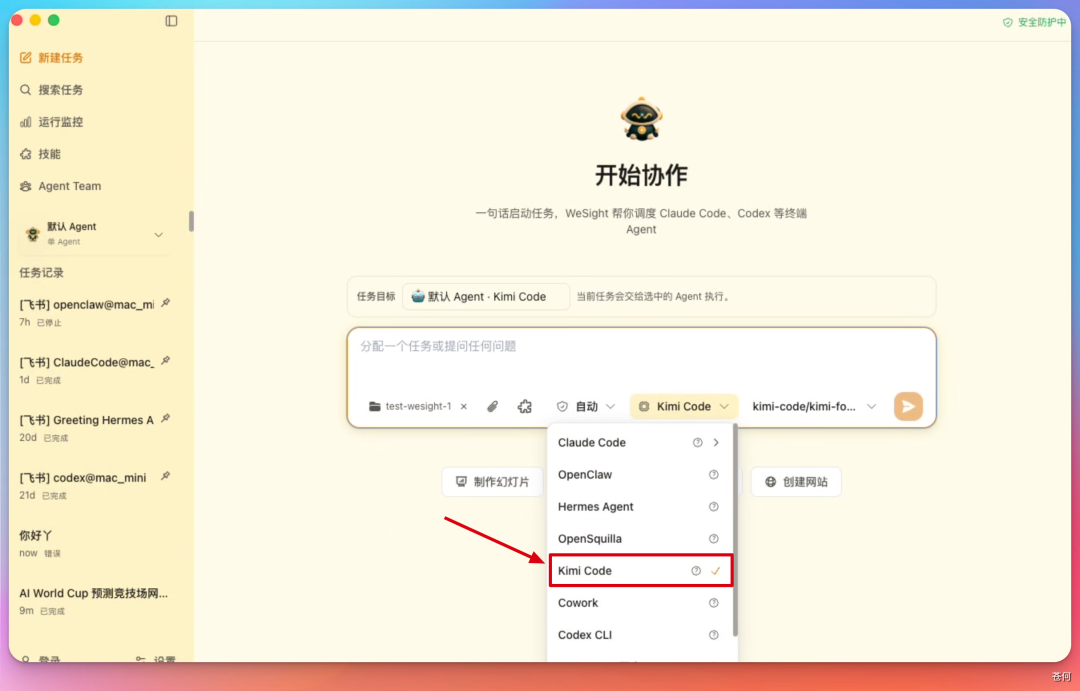
Task: Open Agent Team in the sidebar
Action: [x=61, y=186]
